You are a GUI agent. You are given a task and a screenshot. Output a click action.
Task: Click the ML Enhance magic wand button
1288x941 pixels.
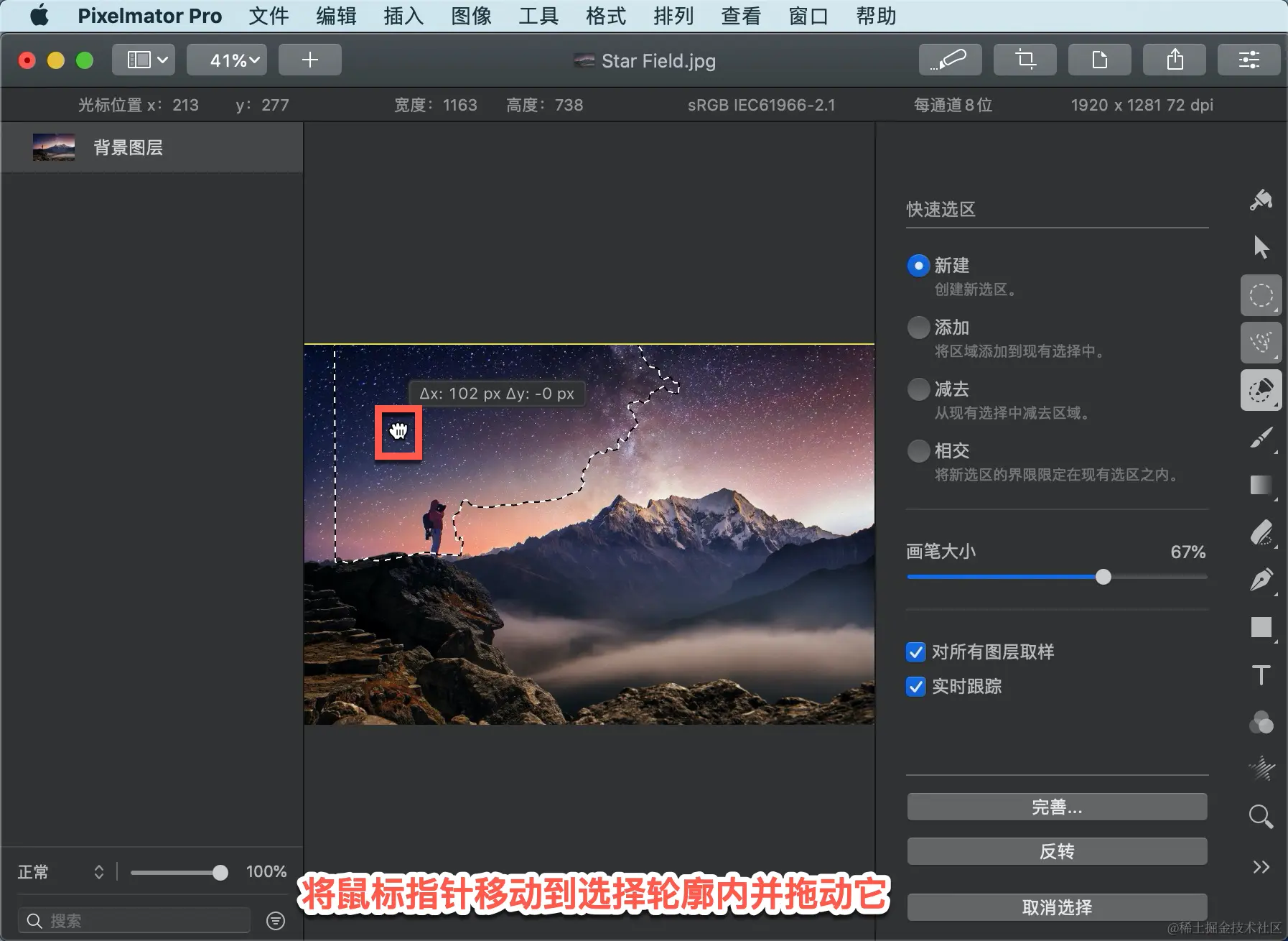950,60
